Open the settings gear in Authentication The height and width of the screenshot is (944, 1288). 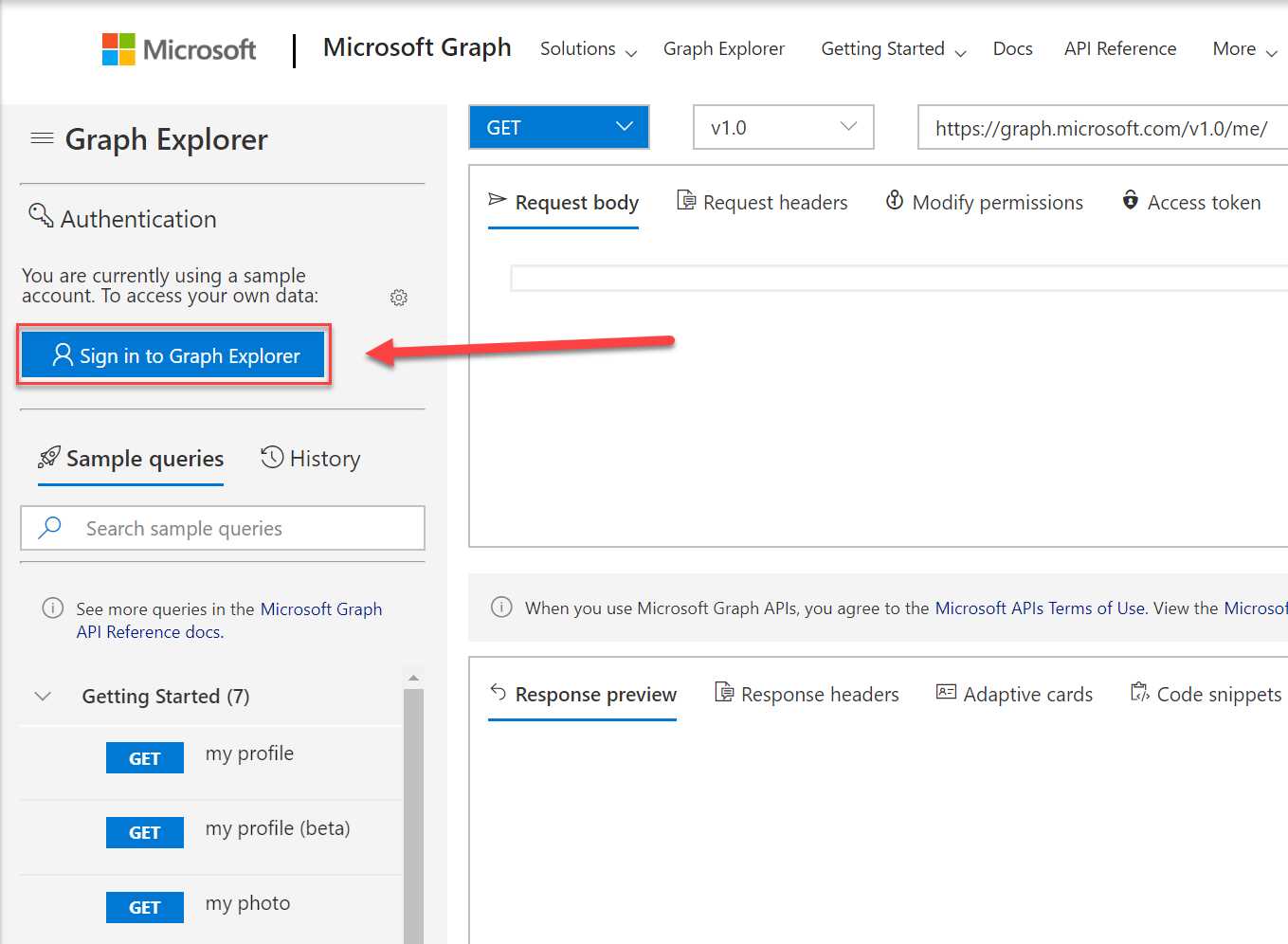[x=399, y=298]
